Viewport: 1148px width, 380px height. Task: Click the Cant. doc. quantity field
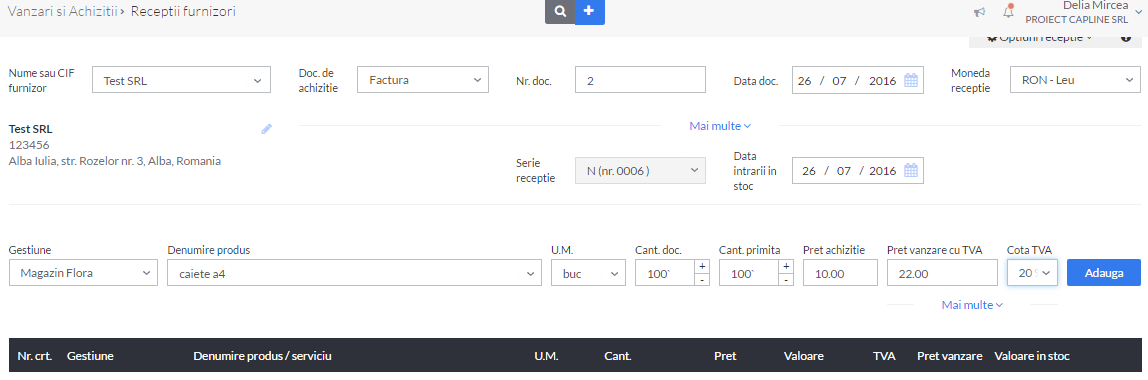(x=665, y=273)
